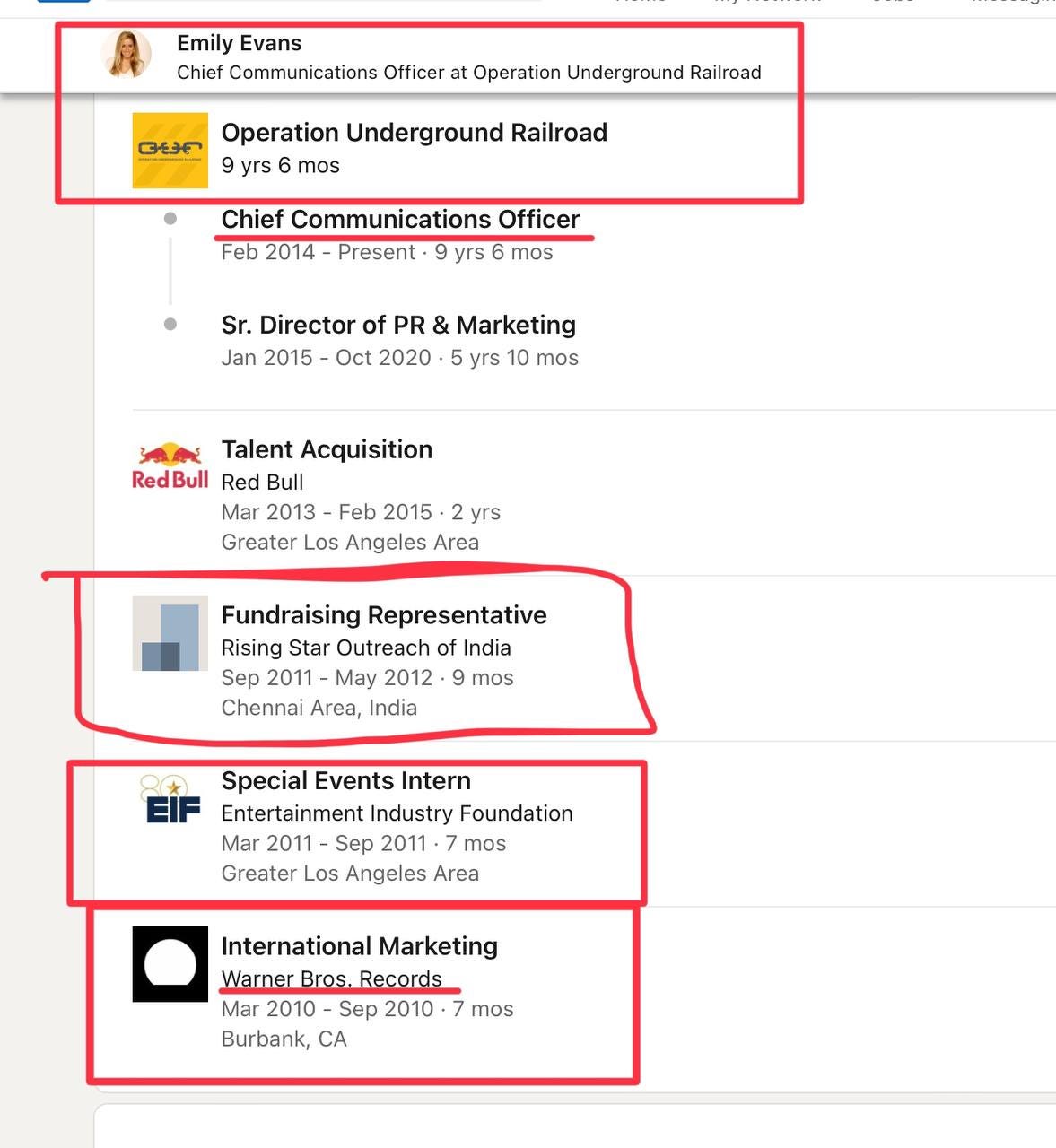
Task: Click Warner Bros. Records company name
Action: tap(331, 979)
